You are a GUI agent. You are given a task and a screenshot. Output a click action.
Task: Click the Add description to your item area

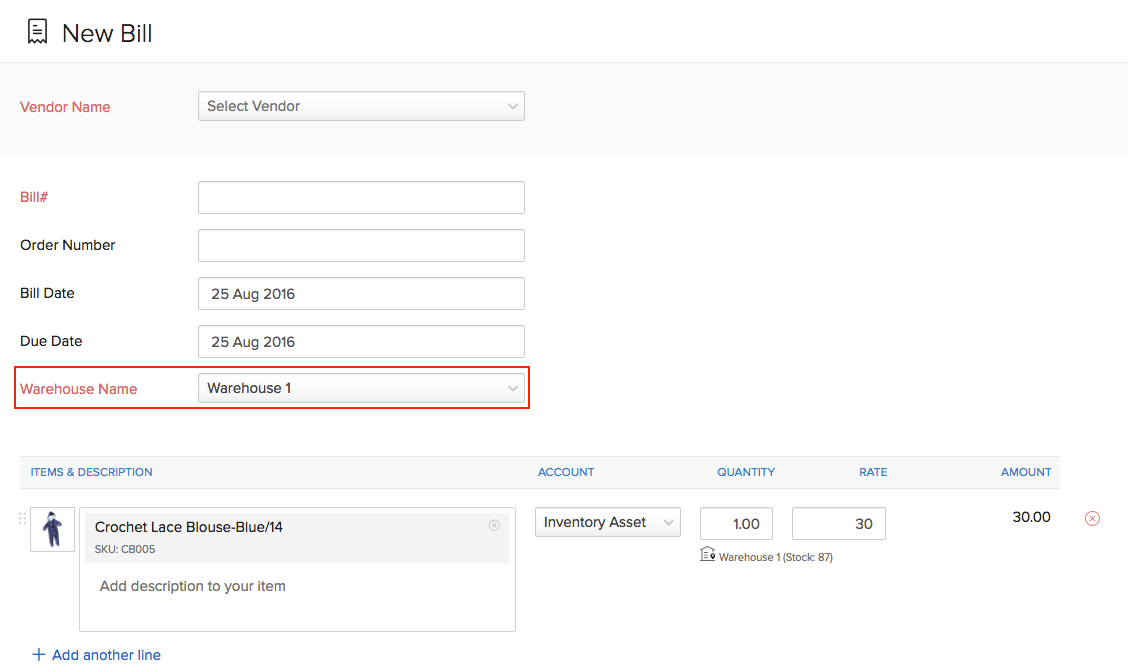[x=297, y=597]
